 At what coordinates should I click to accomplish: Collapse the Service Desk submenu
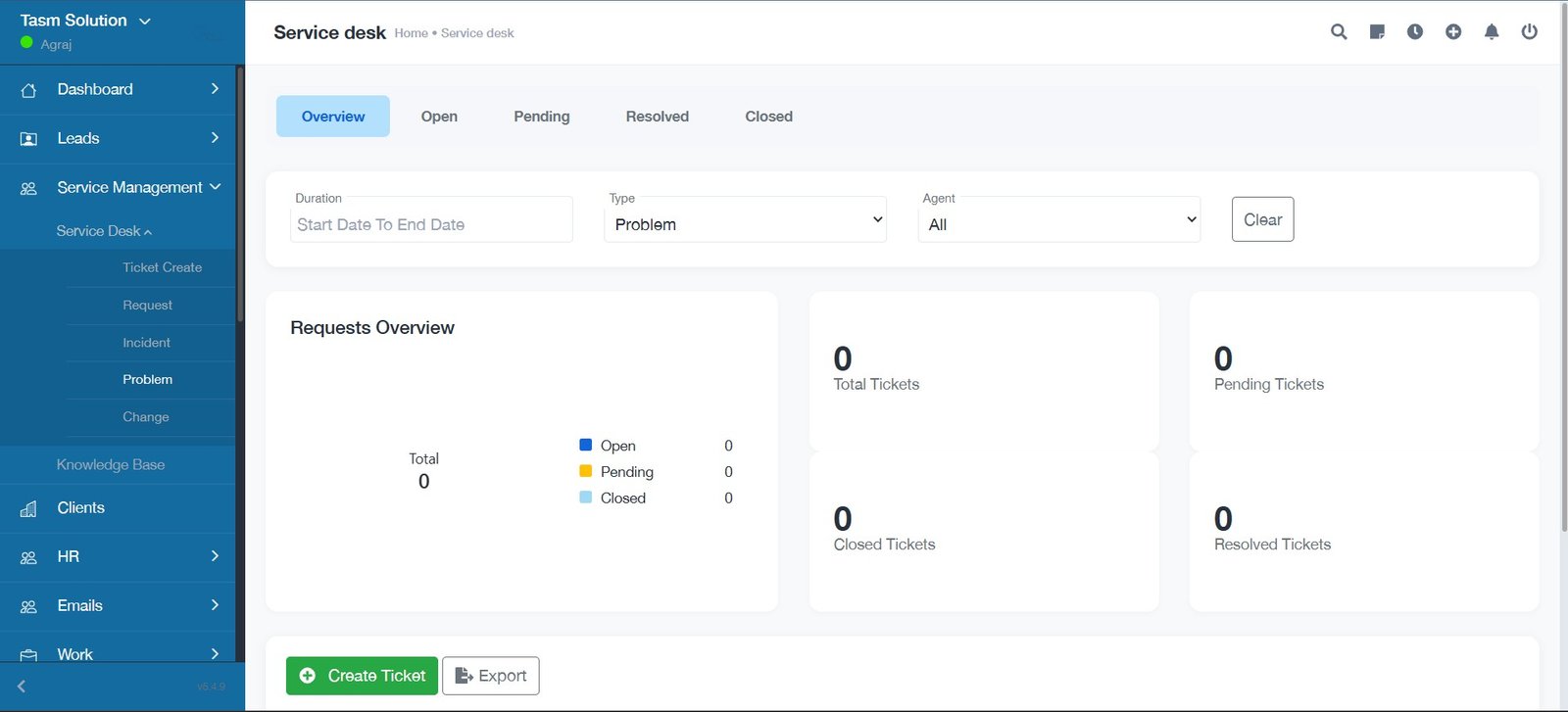tap(104, 231)
